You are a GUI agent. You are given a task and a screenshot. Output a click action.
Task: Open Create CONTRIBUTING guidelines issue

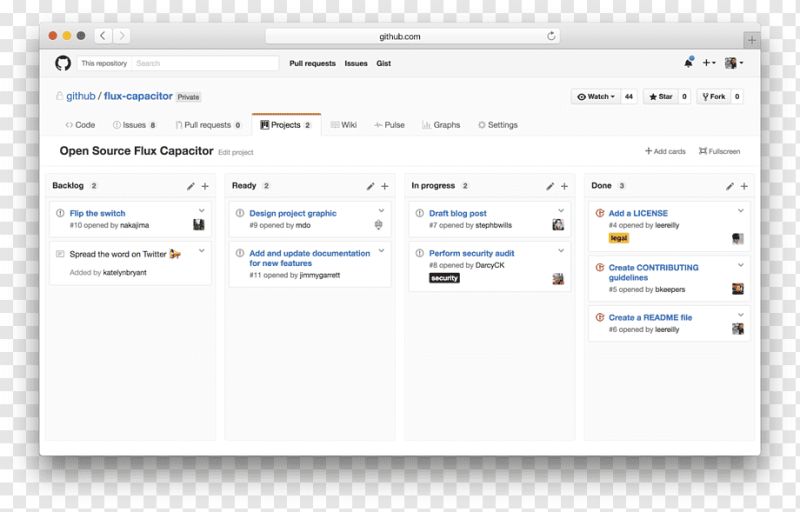(654, 272)
